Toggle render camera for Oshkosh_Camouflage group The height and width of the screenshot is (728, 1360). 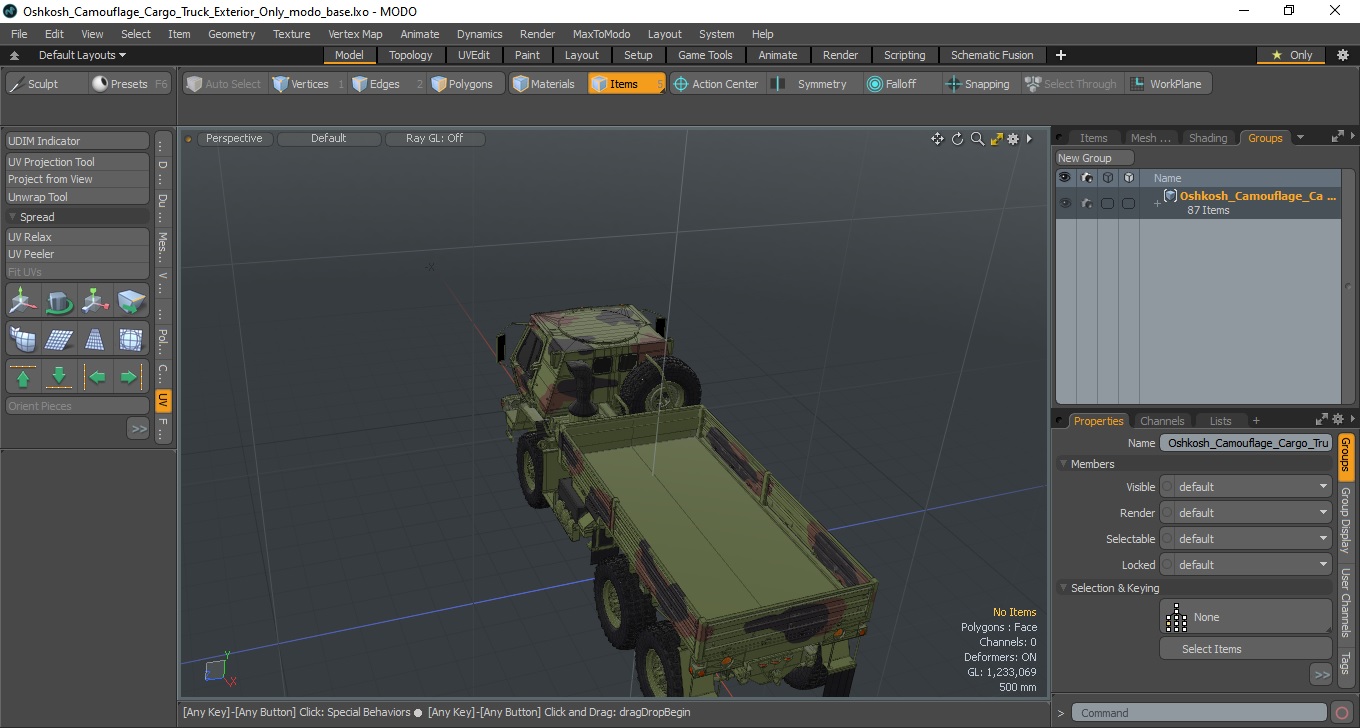(1086, 203)
